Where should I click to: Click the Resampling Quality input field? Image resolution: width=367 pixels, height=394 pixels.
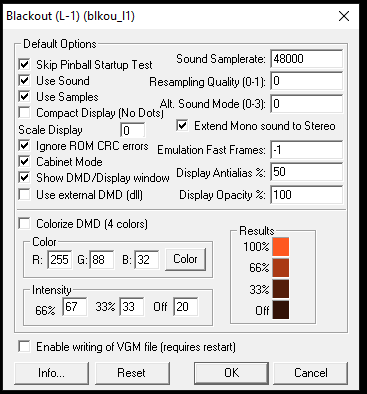(306, 81)
